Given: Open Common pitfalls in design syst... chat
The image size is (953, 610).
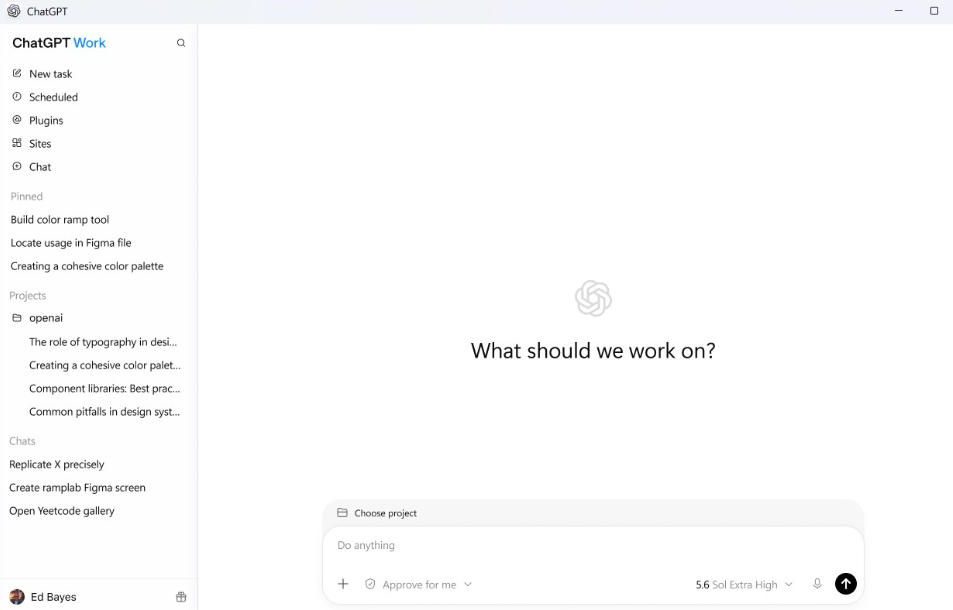Looking at the screenshot, I should (105, 411).
